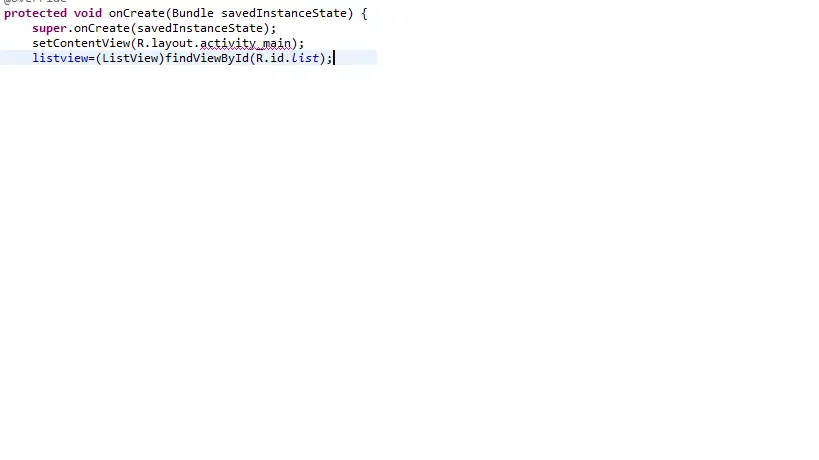The width and height of the screenshot is (819, 460).
Task: Click the '(ListView)' cast type
Action: pos(130,58)
